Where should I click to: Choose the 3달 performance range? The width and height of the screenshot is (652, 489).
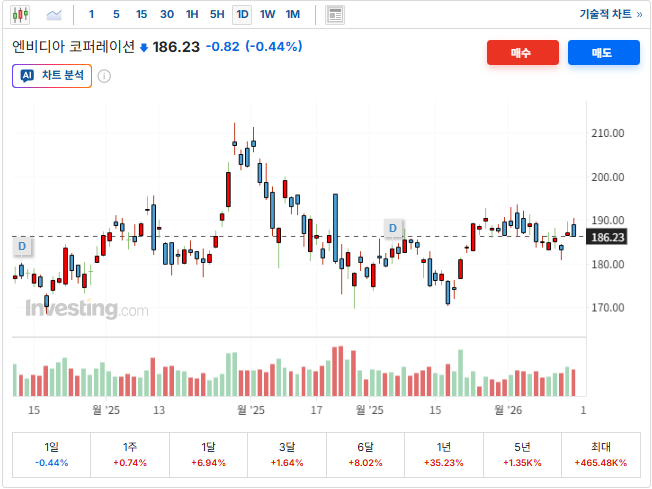287,454
